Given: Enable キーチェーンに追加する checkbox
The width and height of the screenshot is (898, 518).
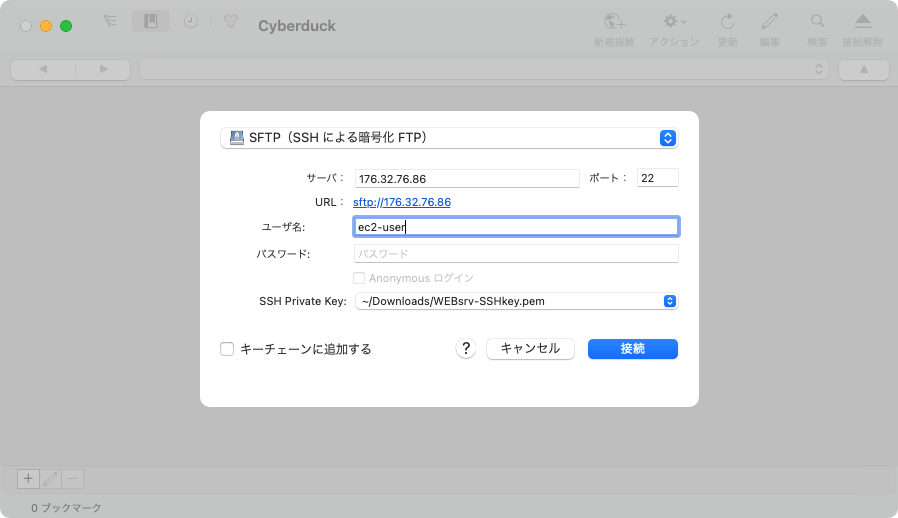Looking at the screenshot, I should [x=227, y=349].
